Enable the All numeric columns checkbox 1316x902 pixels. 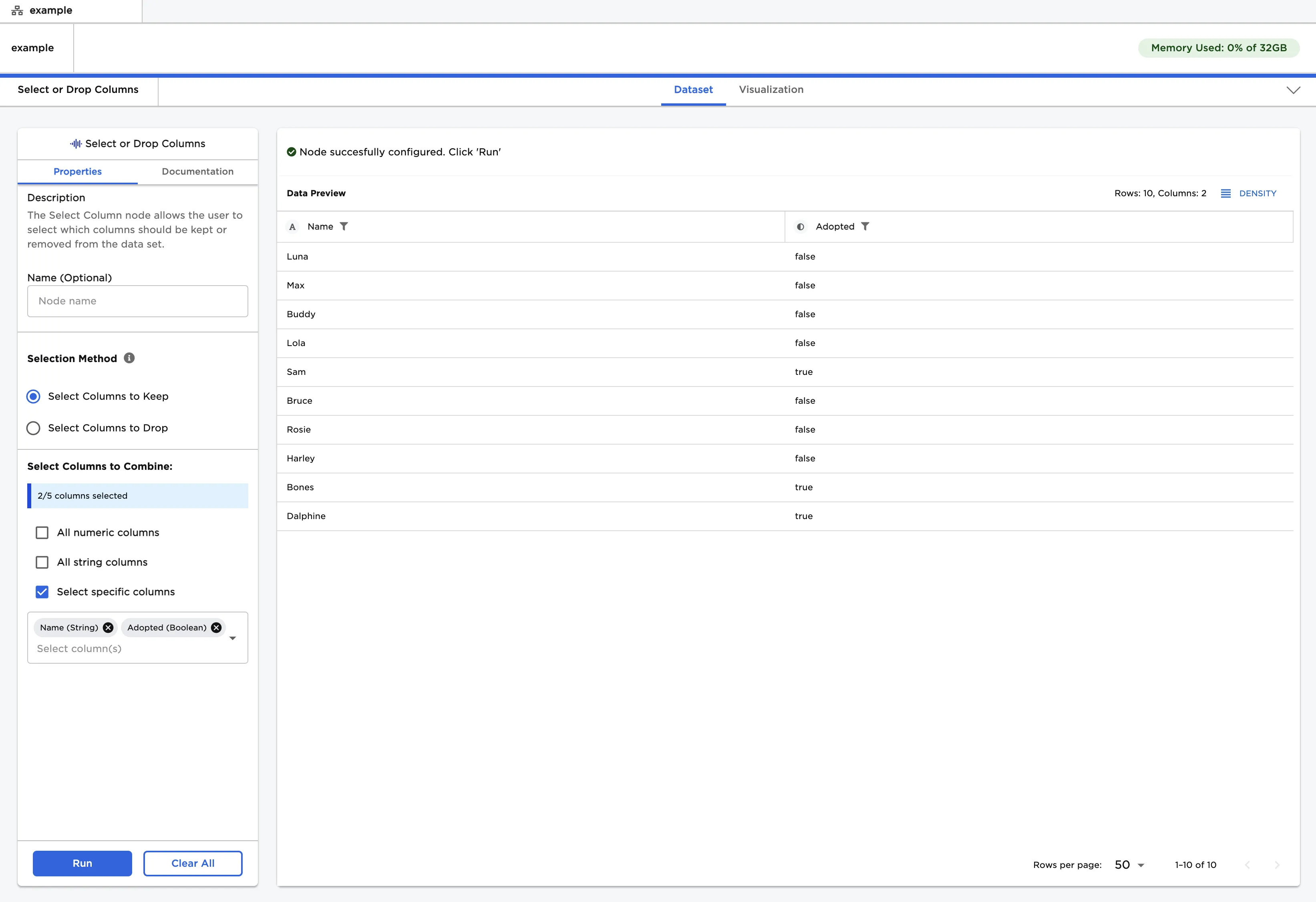(42, 532)
